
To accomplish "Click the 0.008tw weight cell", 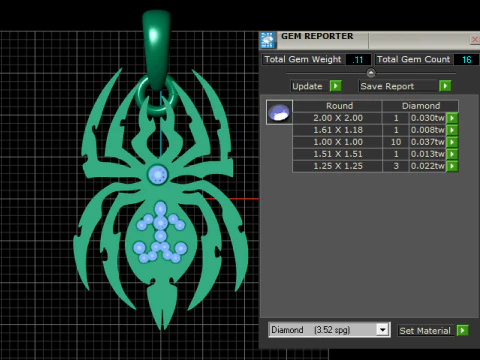I will 428,130.
